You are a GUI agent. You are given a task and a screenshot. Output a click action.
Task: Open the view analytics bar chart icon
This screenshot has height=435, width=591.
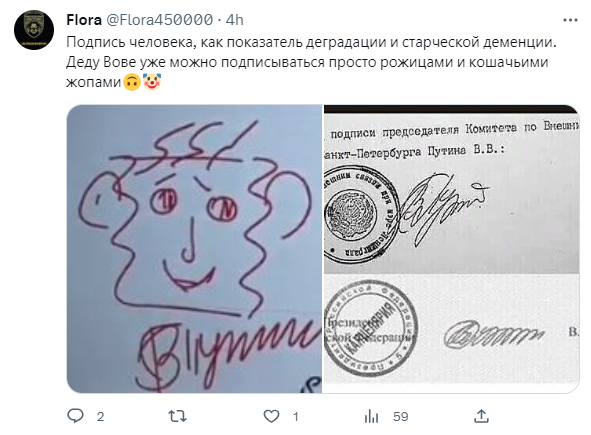click(371, 417)
